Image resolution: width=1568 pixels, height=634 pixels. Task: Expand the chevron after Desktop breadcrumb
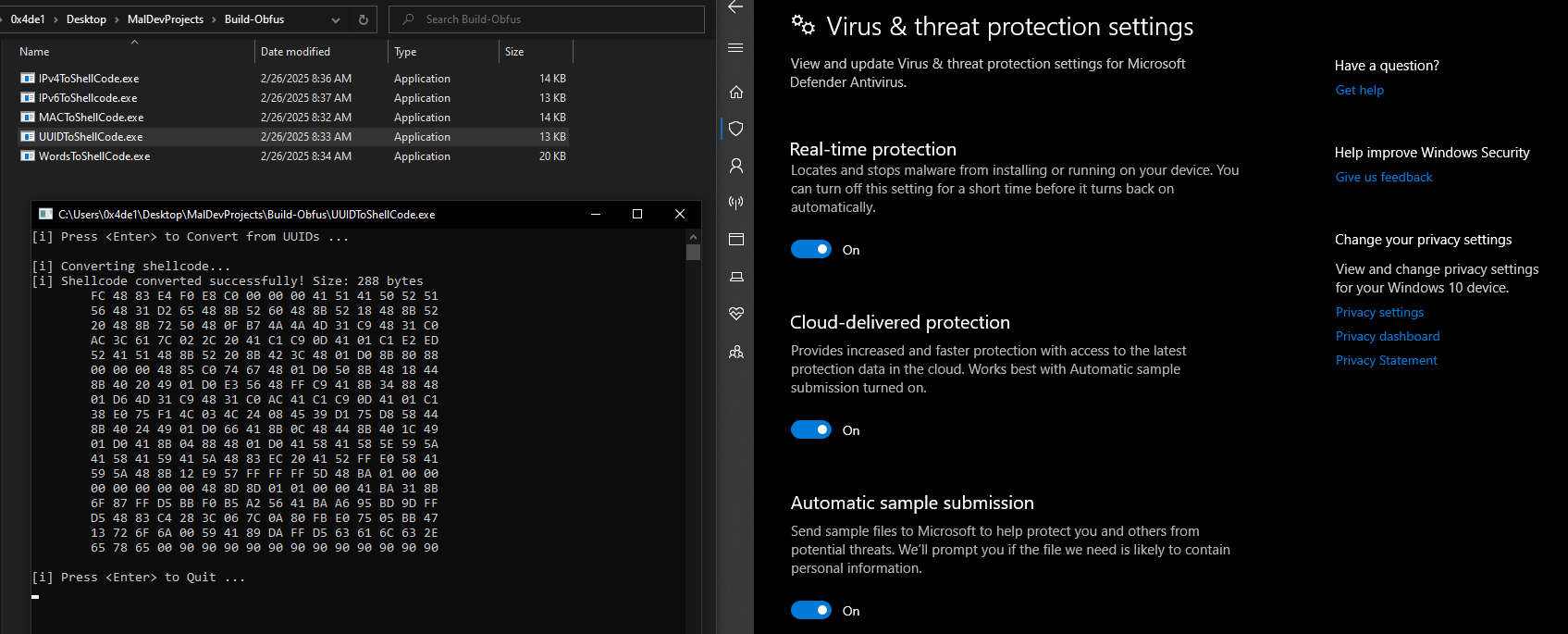(x=117, y=19)
